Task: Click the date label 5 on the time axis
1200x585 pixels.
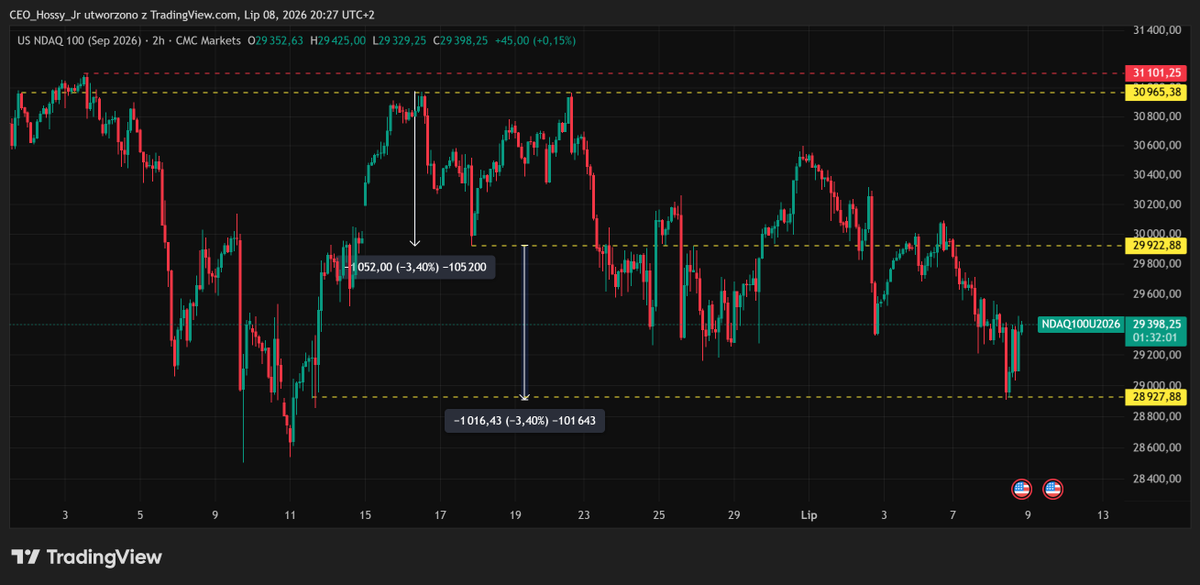Action: pos(140,516)
